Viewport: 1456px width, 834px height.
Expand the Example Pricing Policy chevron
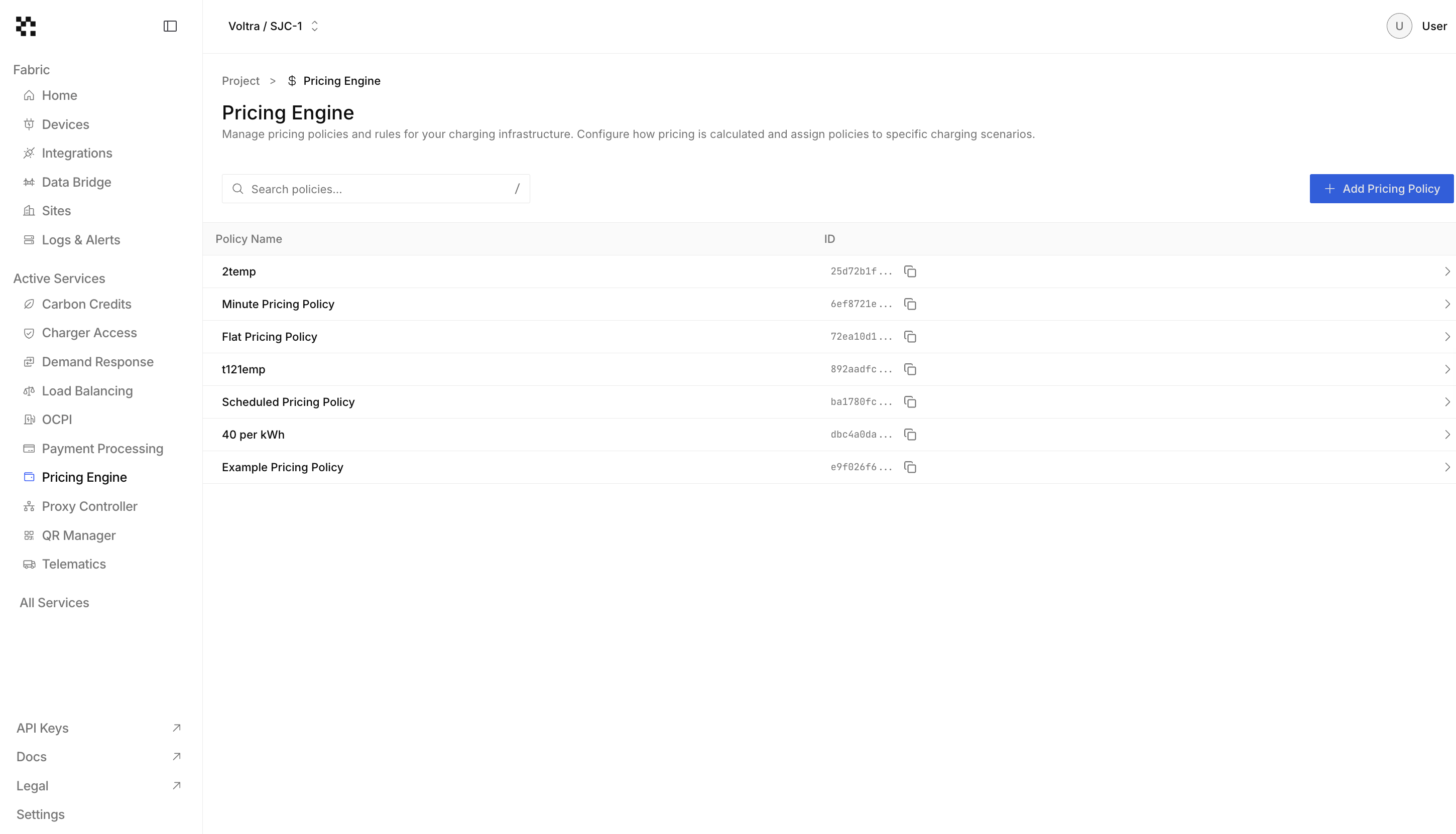(x=1447, y=467)
